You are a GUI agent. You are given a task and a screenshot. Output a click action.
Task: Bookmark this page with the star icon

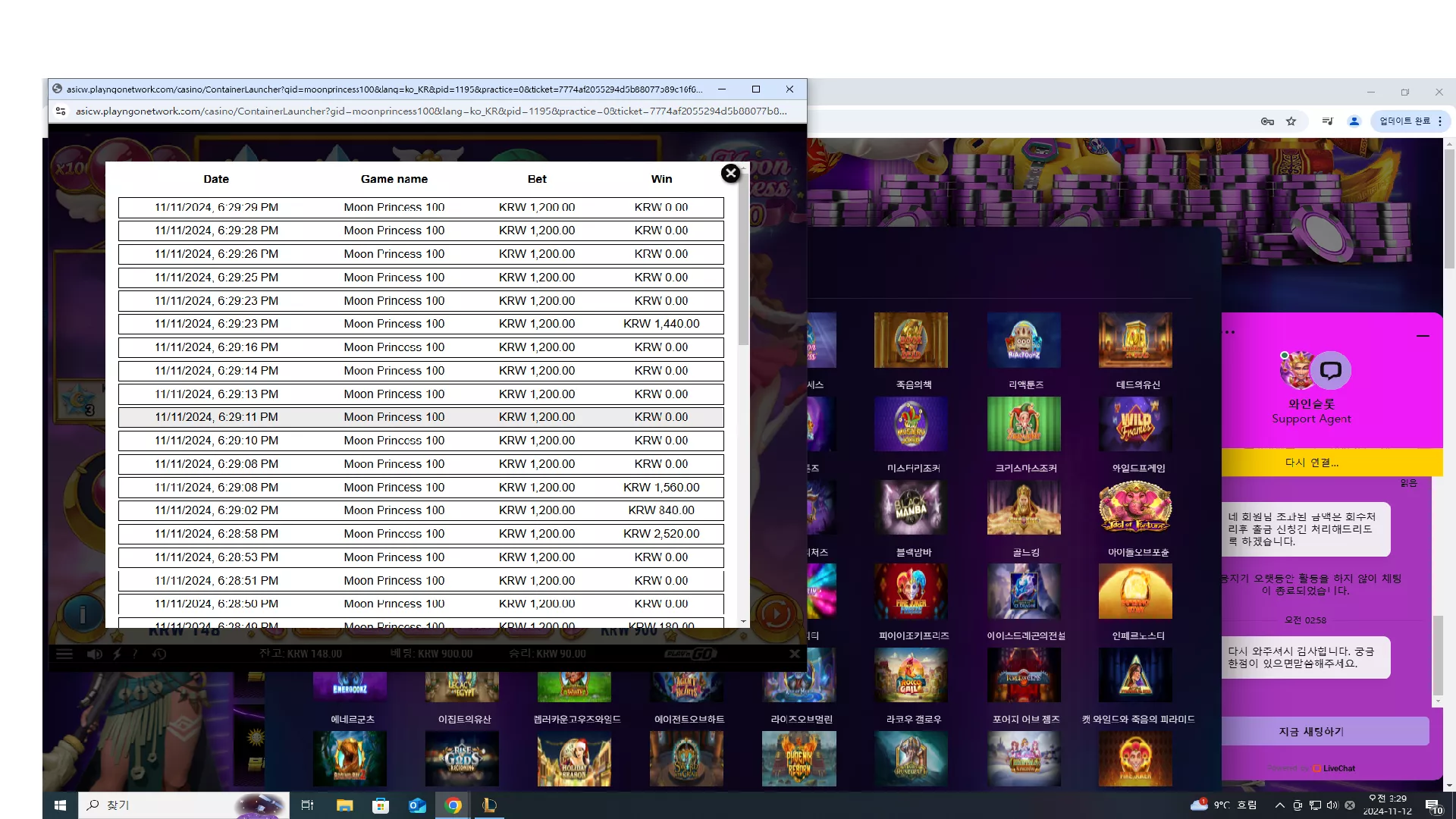[x=1291, y=121]
